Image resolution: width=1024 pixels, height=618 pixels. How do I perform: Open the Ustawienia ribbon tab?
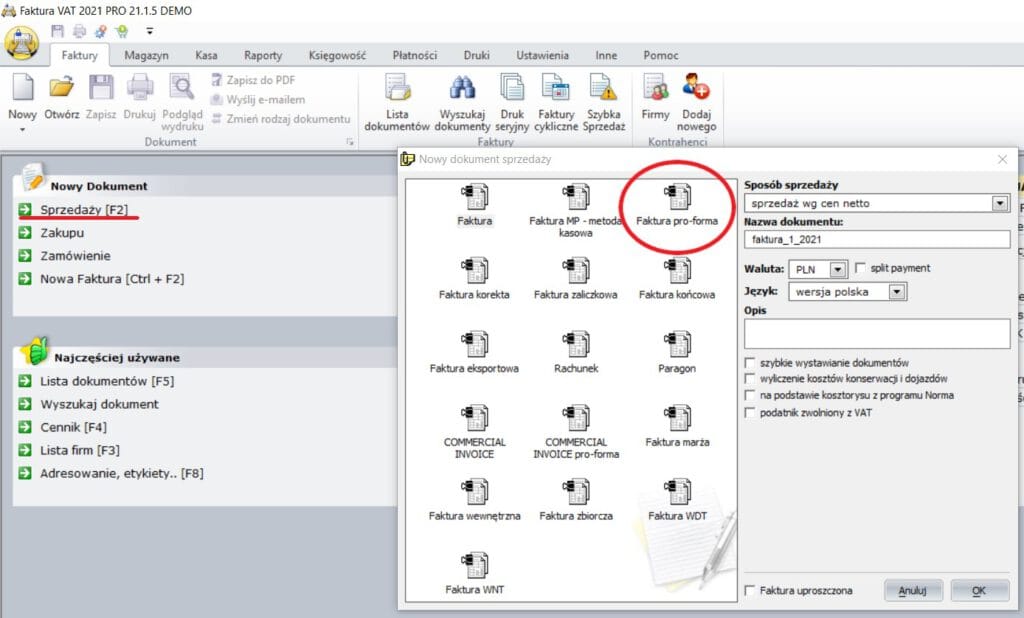pos(542,56)
